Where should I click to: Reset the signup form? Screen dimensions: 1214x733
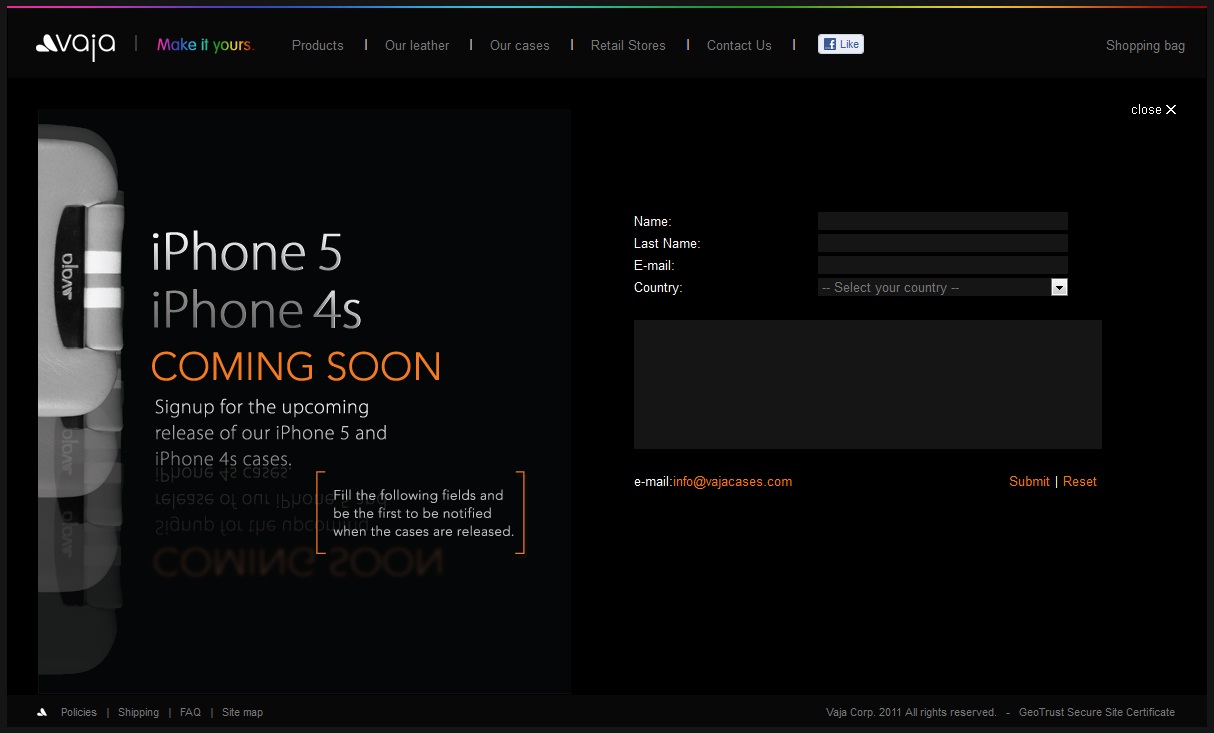point(1080,482)
